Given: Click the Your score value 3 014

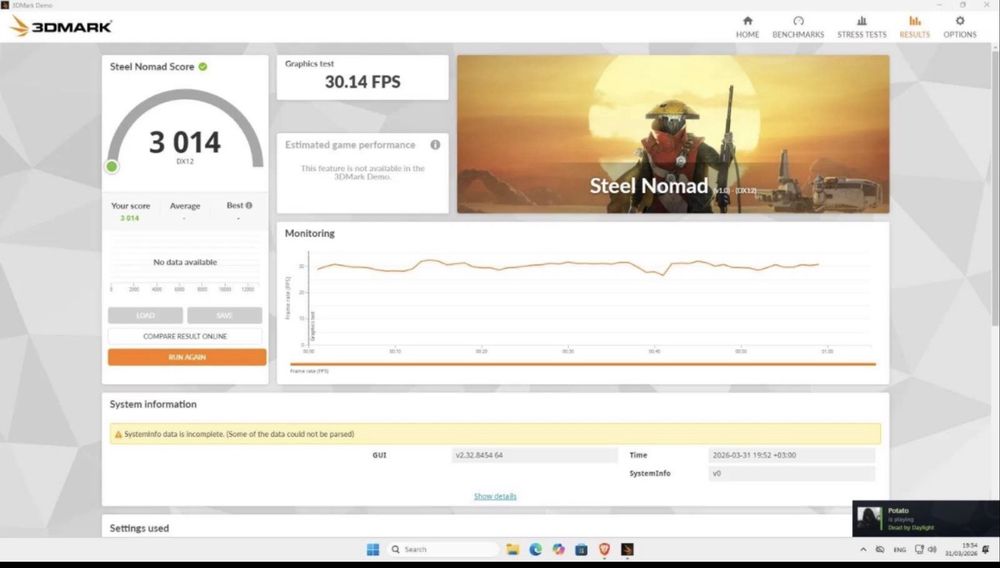Looking at the screenshot, I should point(129,218).
